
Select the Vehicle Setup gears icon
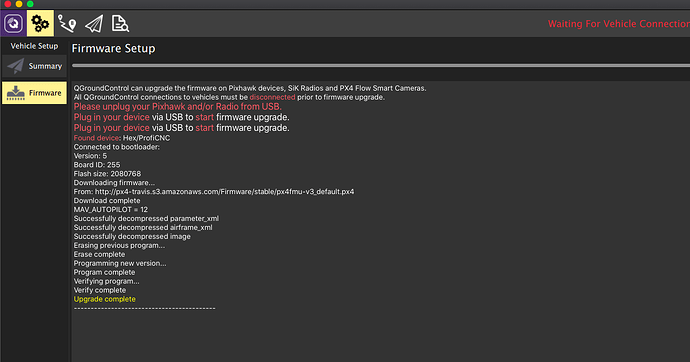(40, 23)
